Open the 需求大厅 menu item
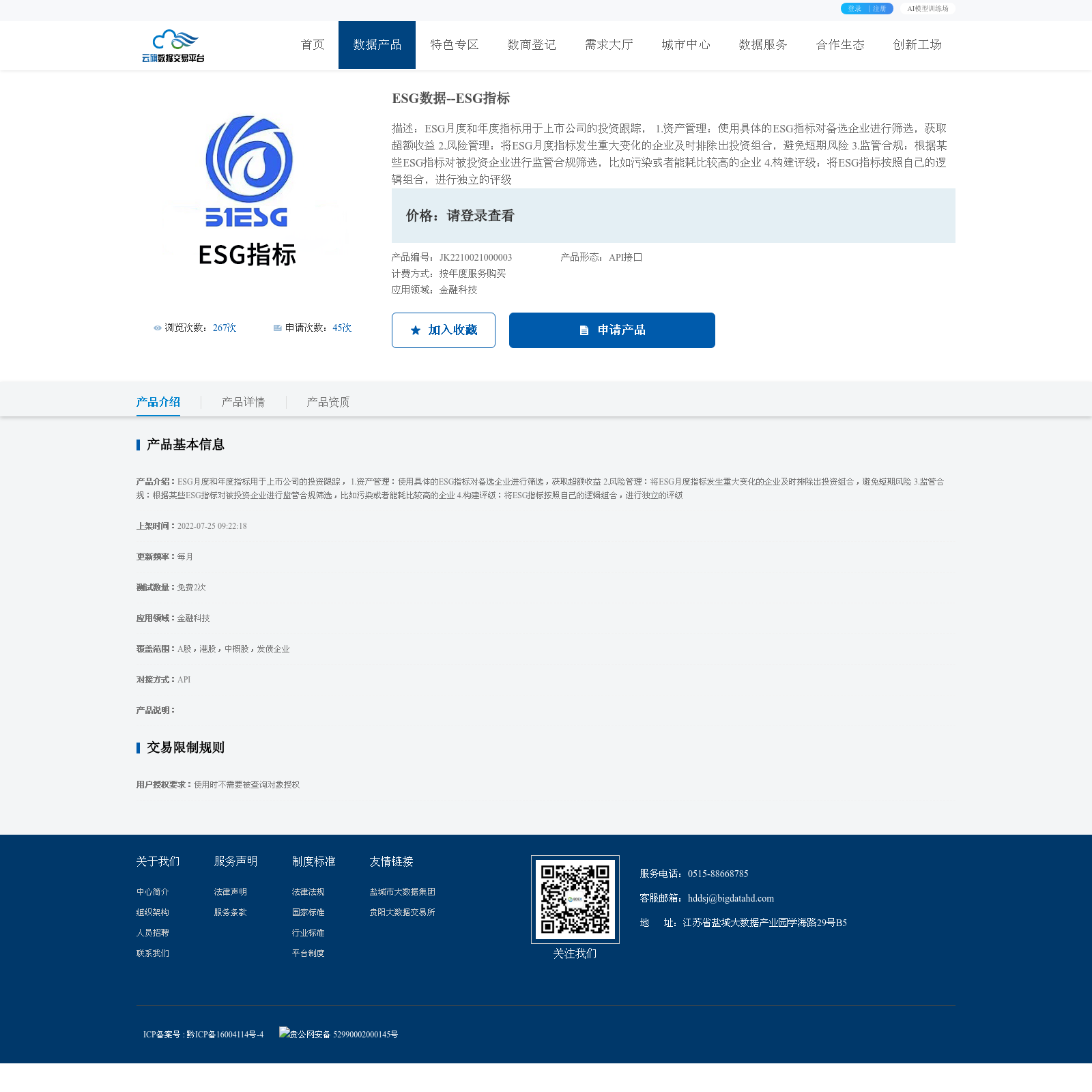 pyautogui.click(x=609, y=45)
